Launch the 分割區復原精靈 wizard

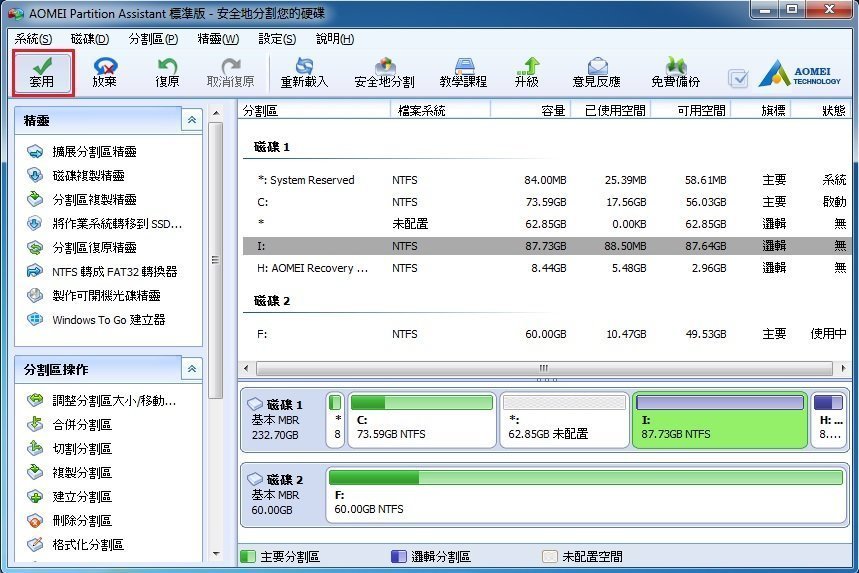81,248
